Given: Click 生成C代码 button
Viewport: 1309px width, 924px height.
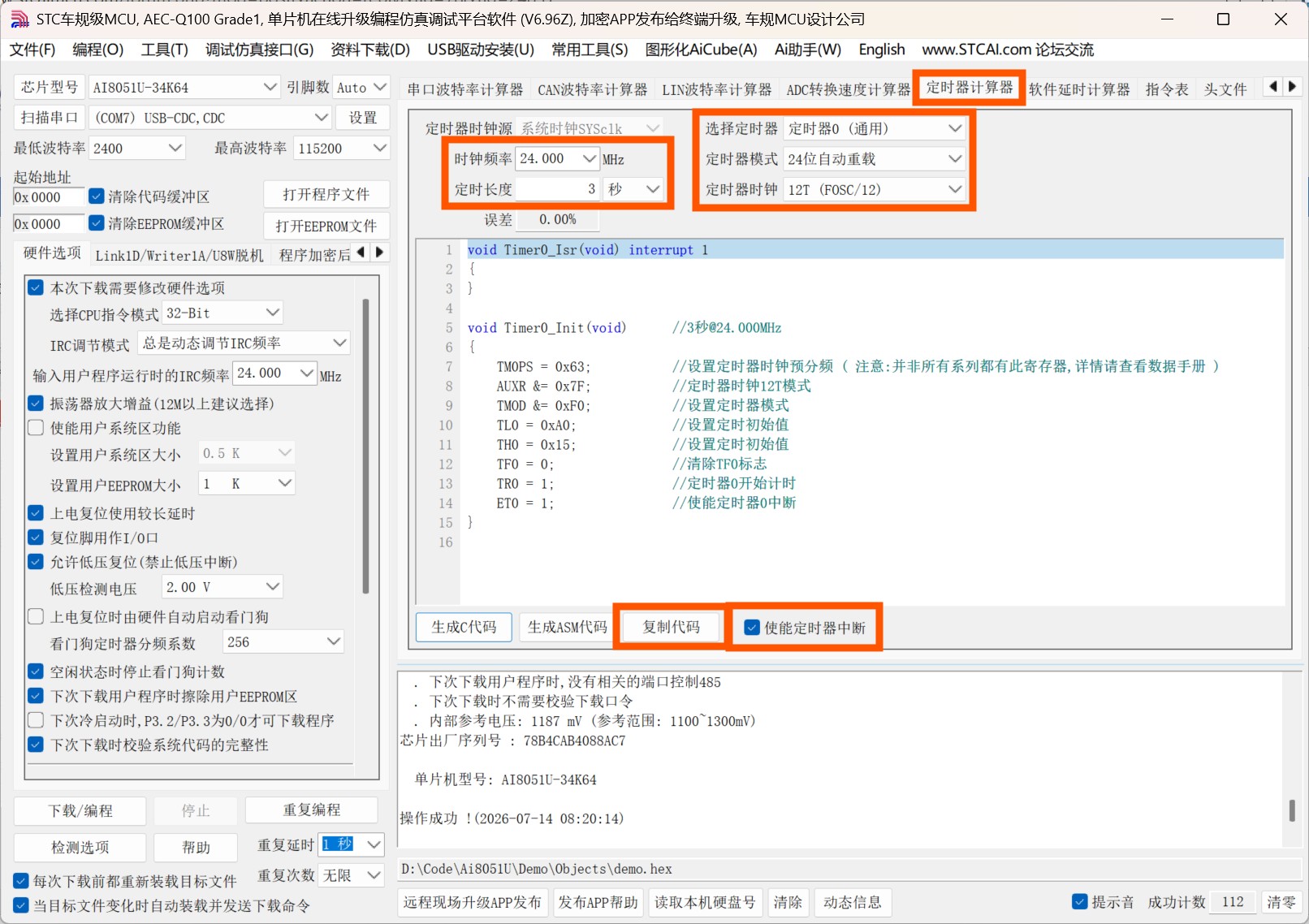Looking at the screenshot, I should click(x=464, y=627).
